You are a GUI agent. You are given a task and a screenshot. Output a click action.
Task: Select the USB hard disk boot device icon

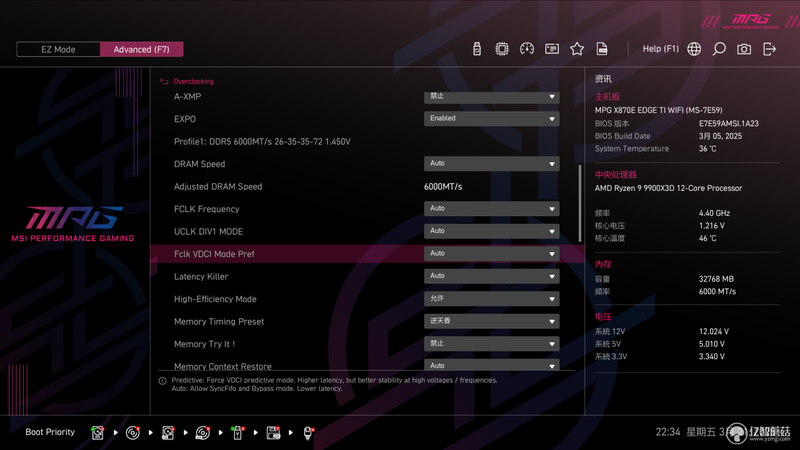168,433
